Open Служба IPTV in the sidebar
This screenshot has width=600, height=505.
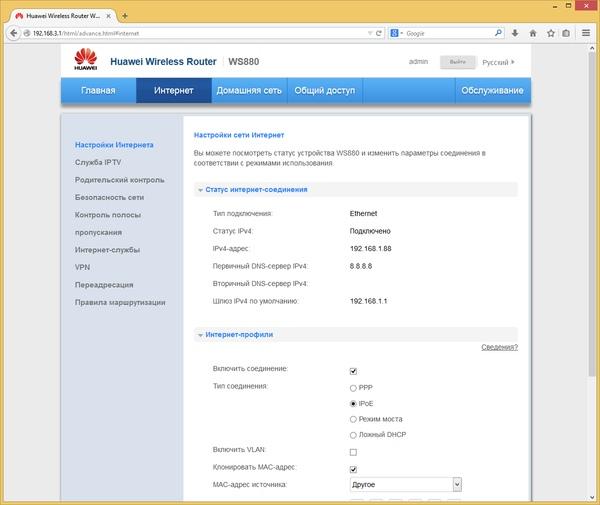pos(98,162)
